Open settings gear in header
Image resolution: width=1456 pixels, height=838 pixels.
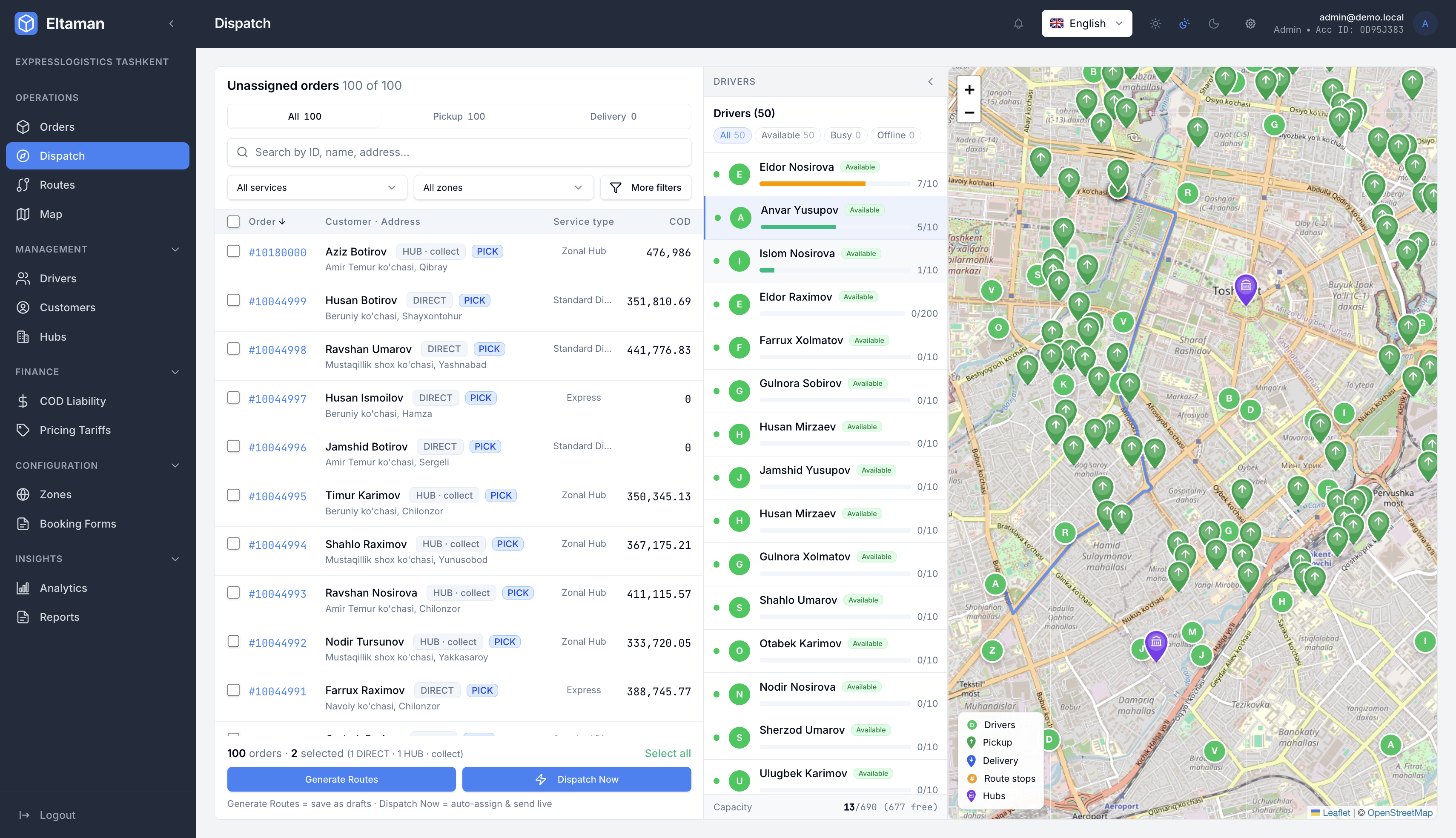1250,23
